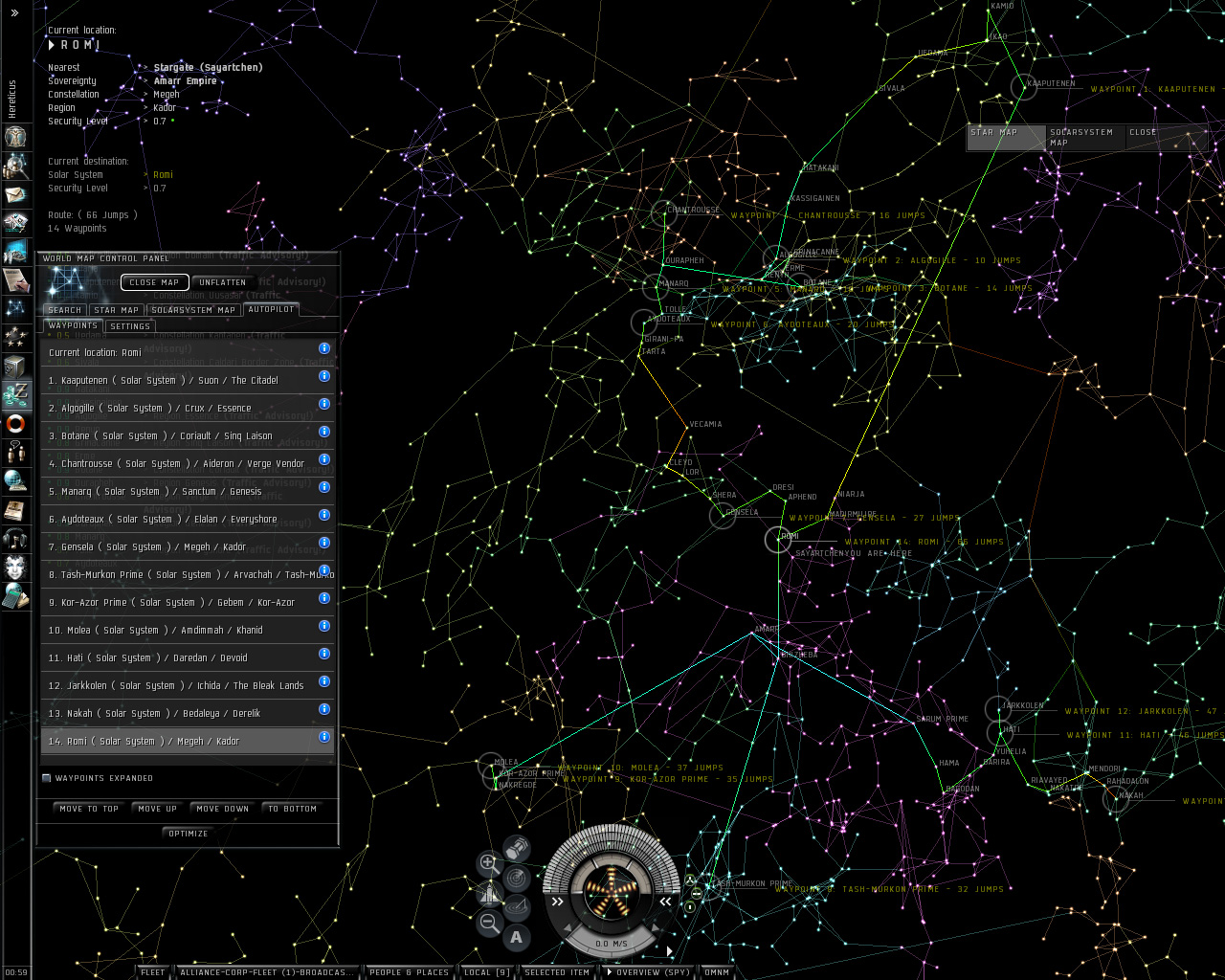Image resolution: width=1225 pixels, height=980 pixels.
Task: Open the Local [9] chat tab
Action: click(486, 972)
